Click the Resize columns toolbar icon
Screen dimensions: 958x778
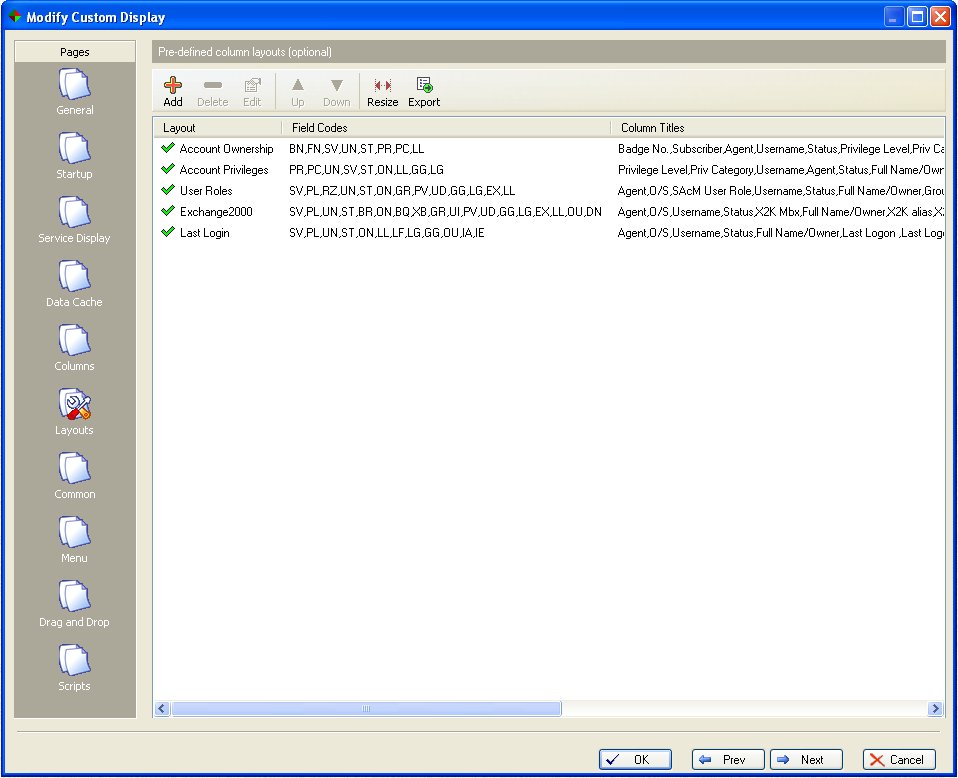pyautogui.click(x=382, y=86)
